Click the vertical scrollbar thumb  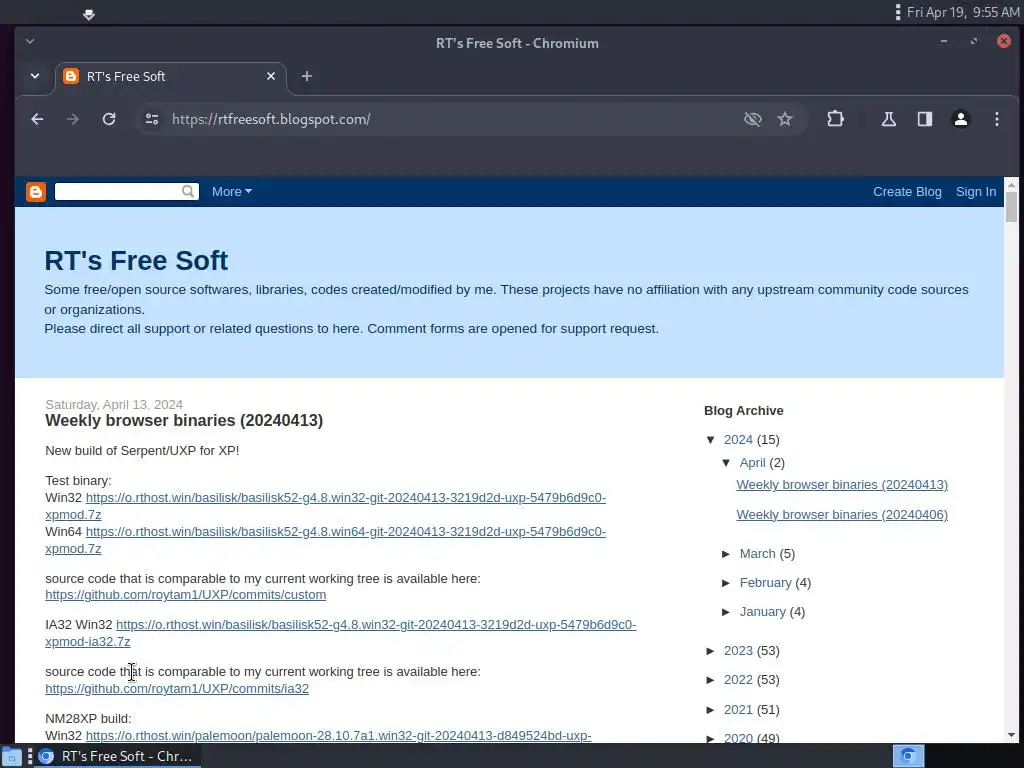click(1011, 207)
